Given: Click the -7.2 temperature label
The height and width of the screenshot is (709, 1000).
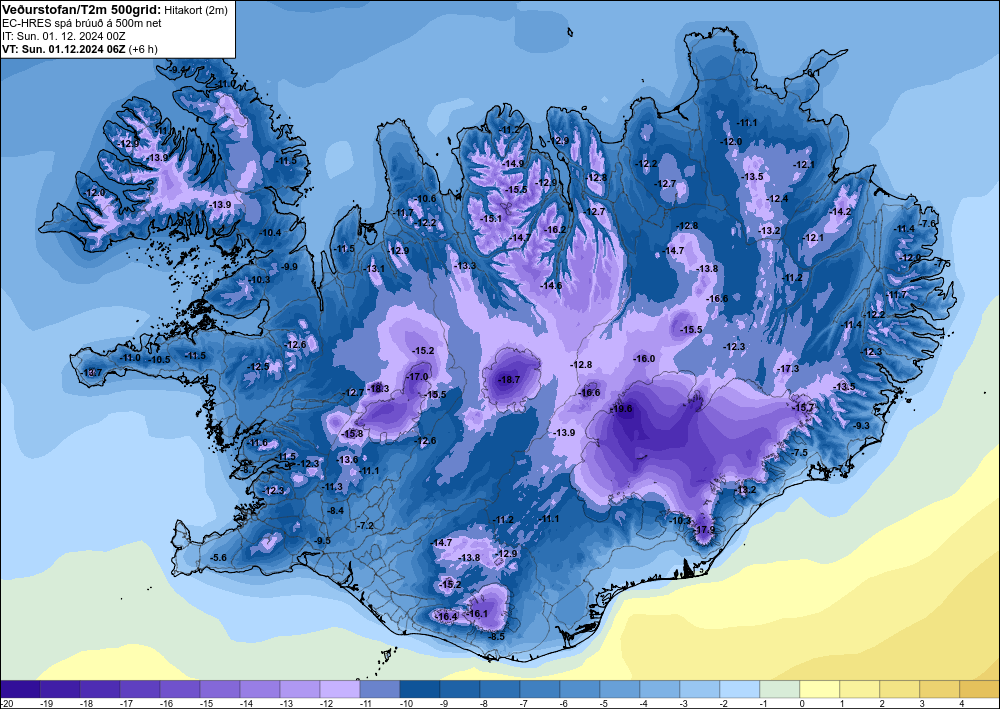Looking at the screenshot, I should [366, 525].
